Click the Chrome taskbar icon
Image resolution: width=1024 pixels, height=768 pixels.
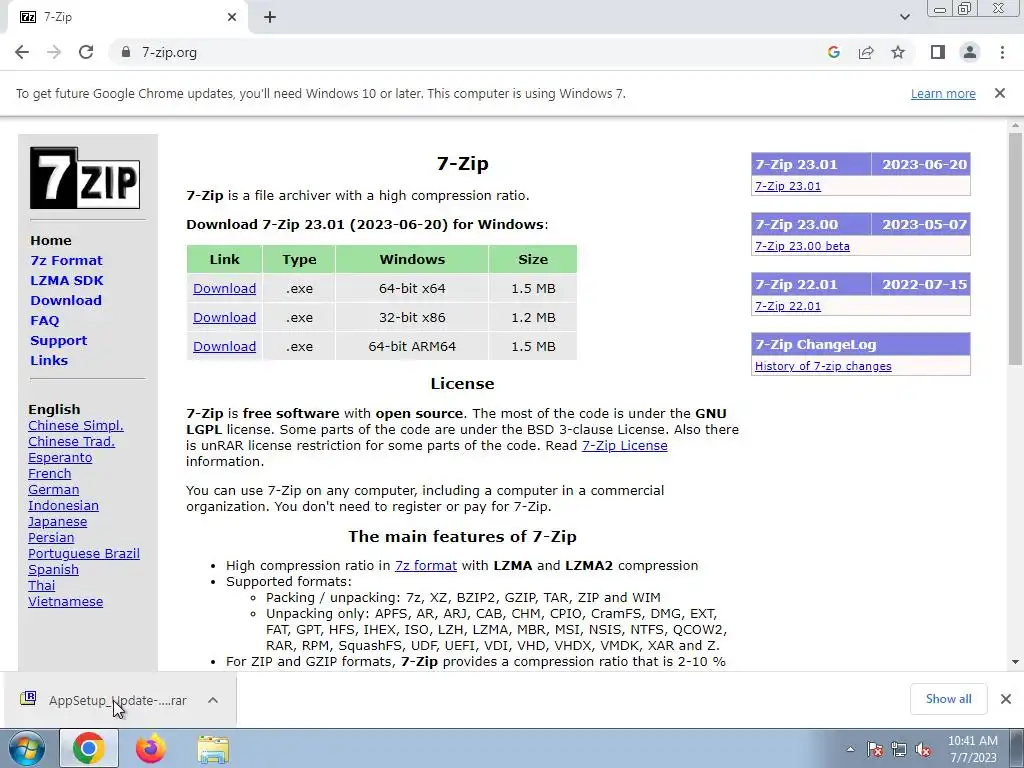point(89,748)
